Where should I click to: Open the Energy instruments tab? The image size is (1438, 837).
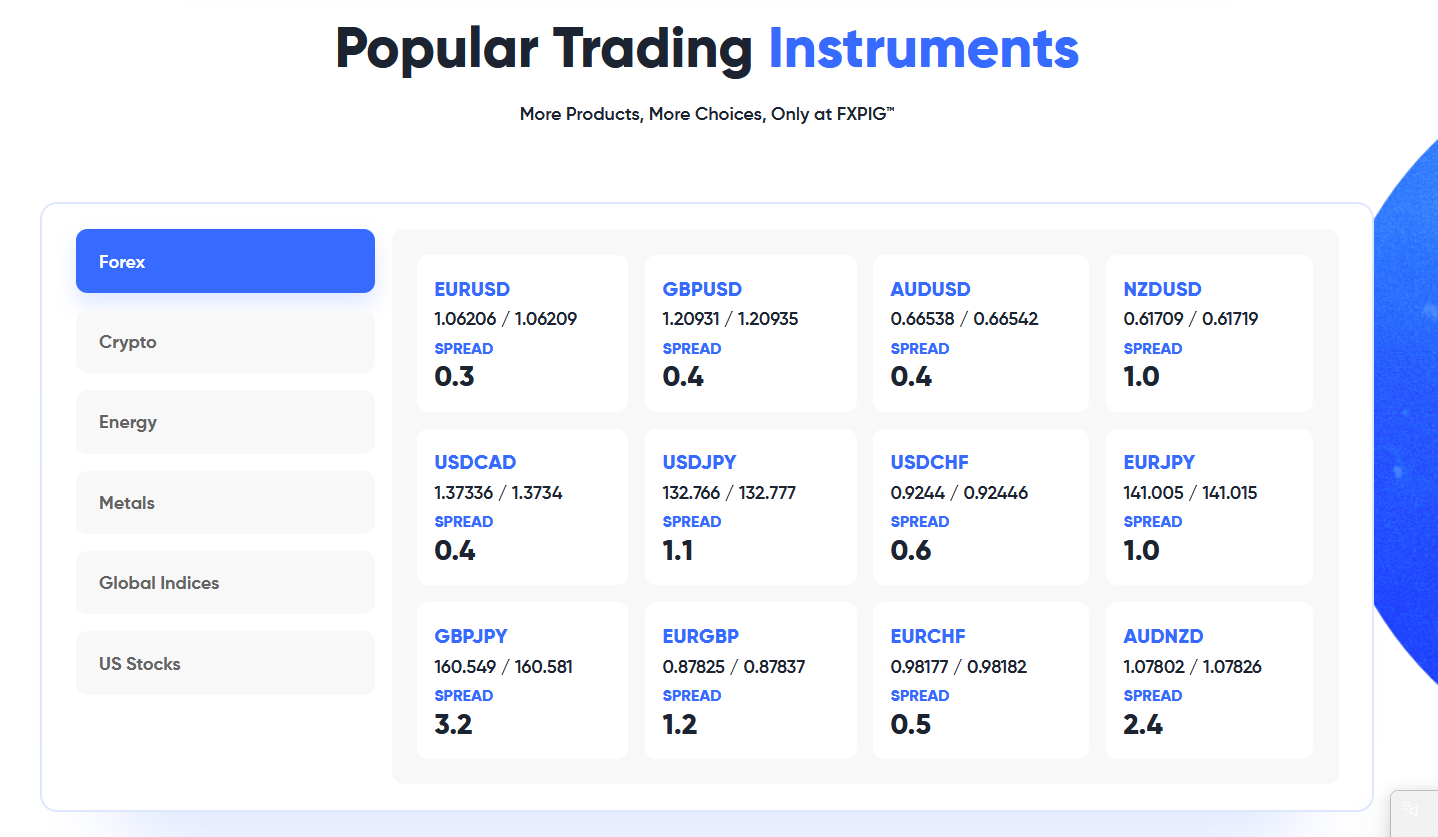coord(225,422)
